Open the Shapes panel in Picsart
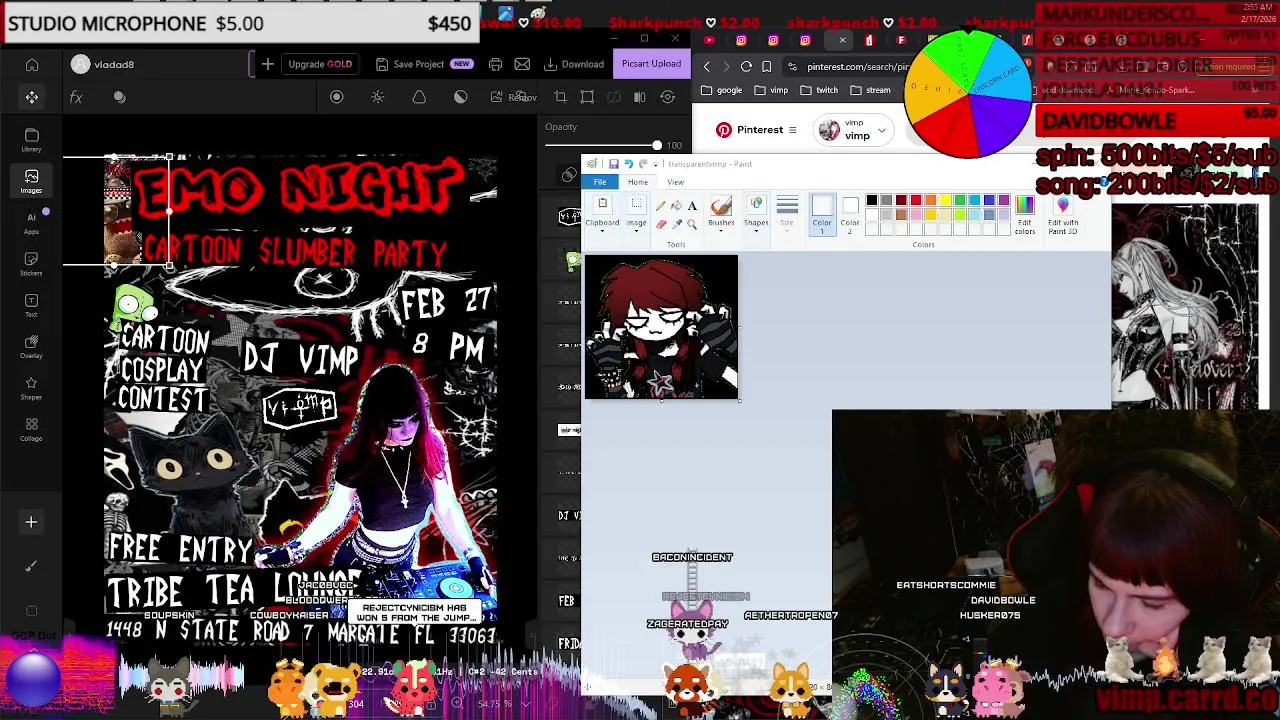 point(31,388)
